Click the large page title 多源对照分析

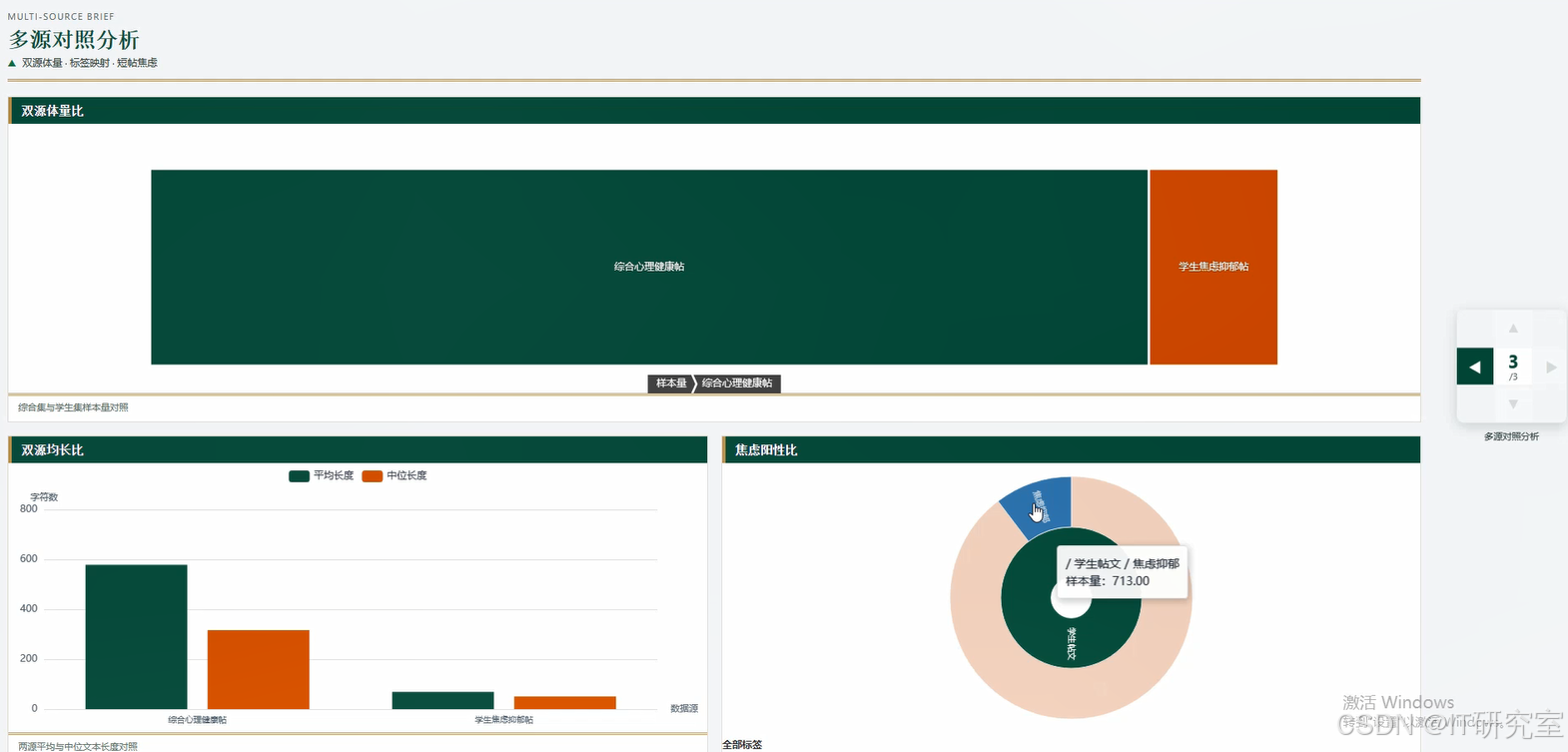pos(74,40)
